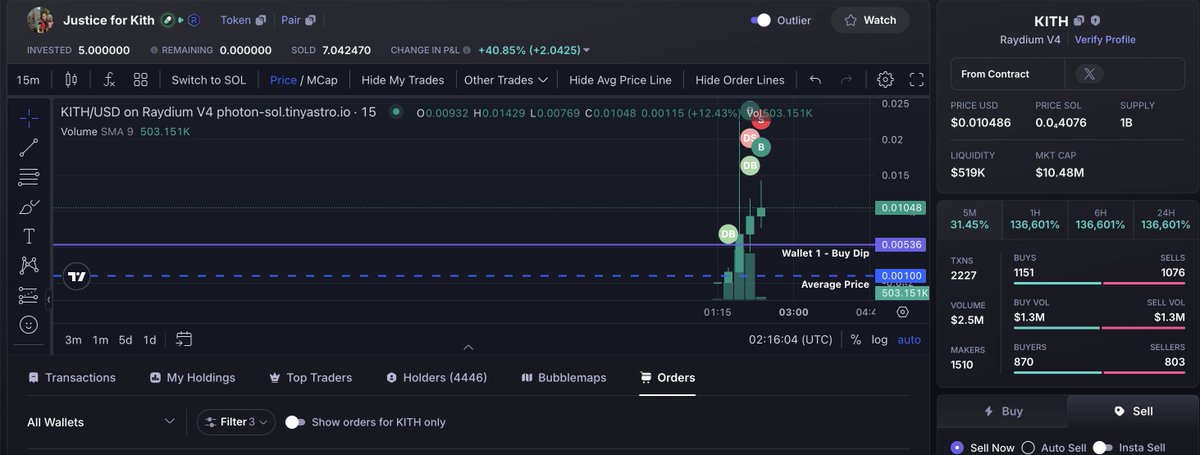Enter fullscreen chart mode

916,80
